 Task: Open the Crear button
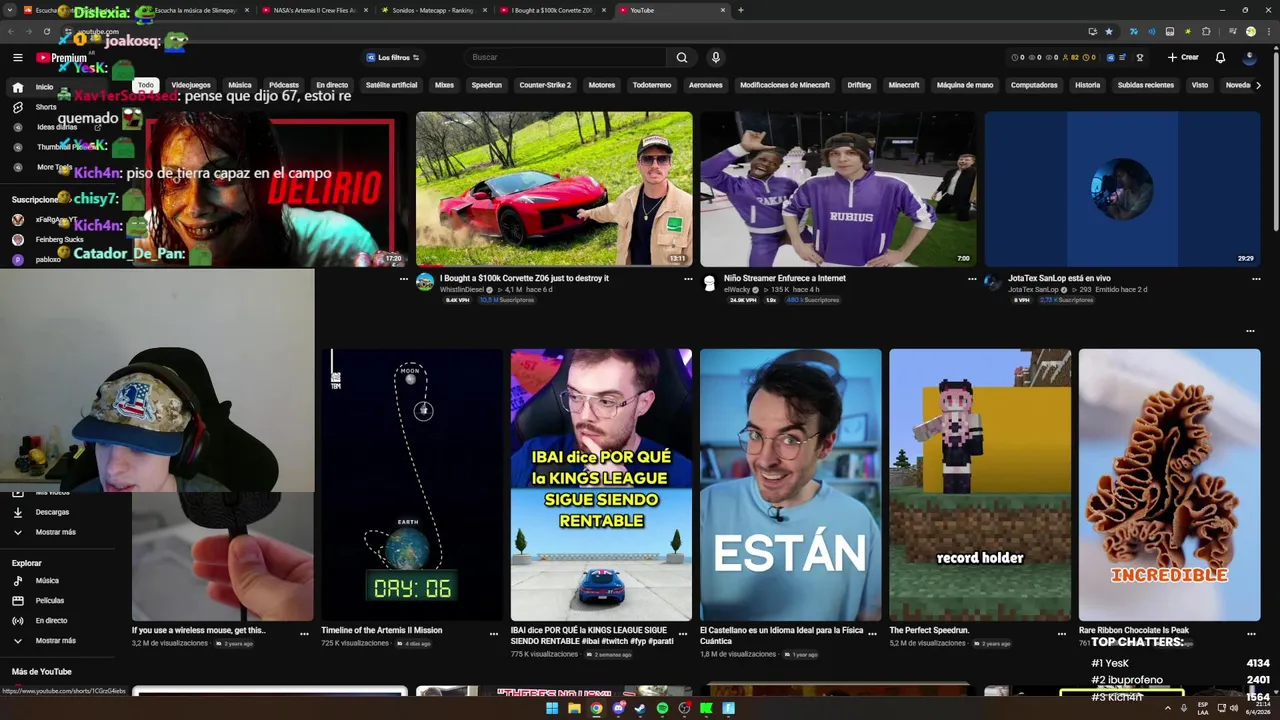(x=1182, y=57)
